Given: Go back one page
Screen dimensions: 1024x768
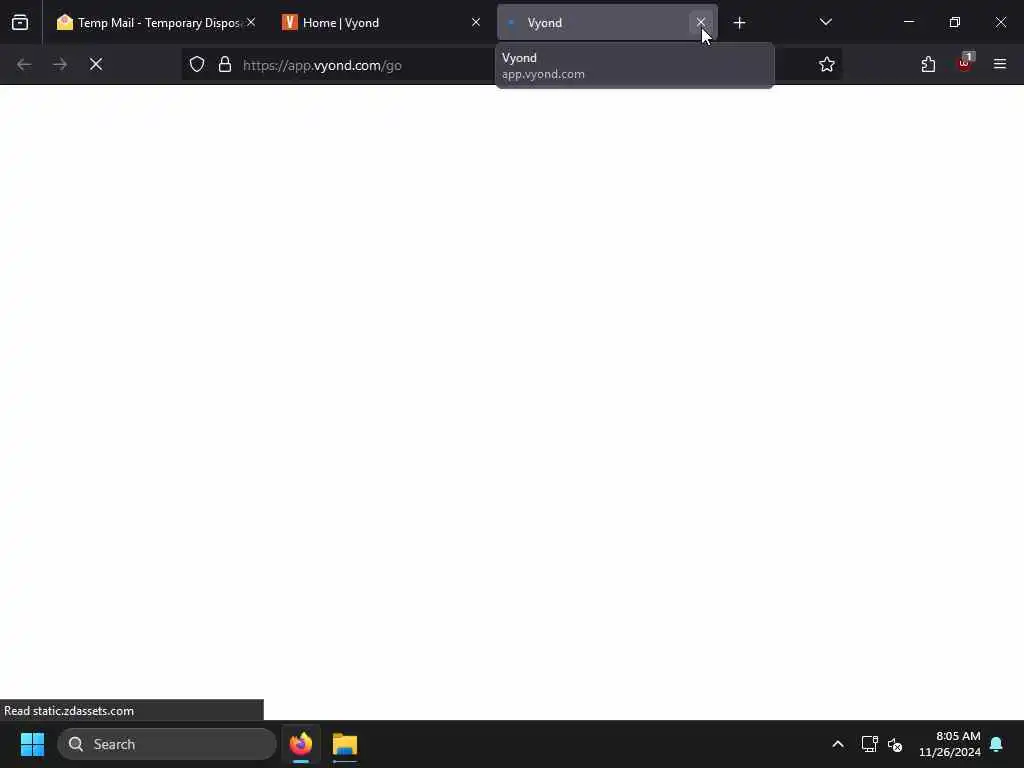Looking at the screenshot, I should coord(24,65).
